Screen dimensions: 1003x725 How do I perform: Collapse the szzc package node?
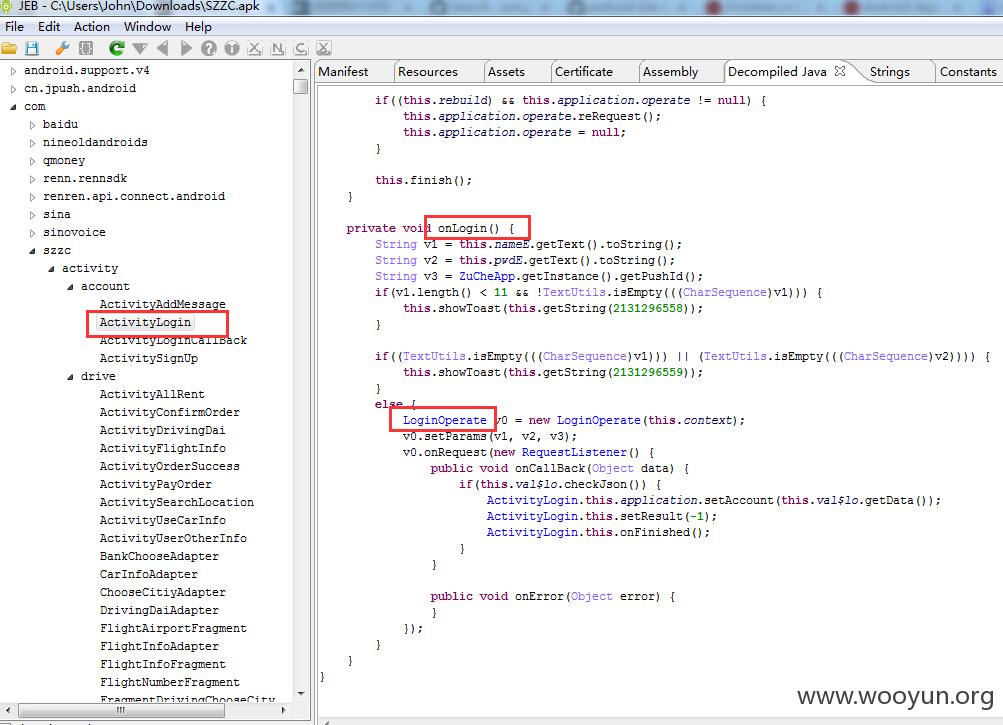32,251
